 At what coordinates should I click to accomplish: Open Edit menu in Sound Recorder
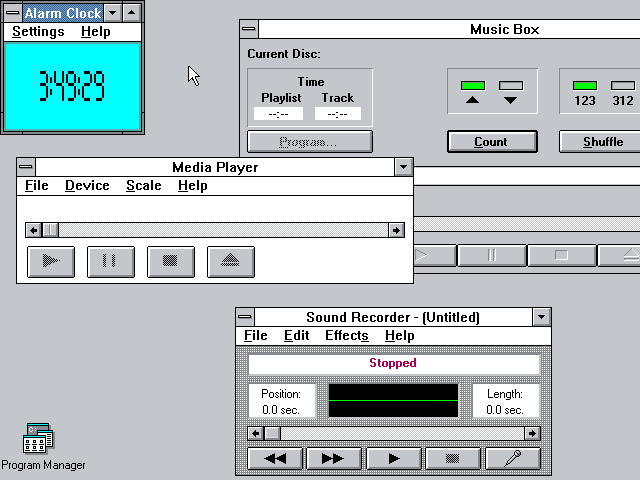pos(297,336)
